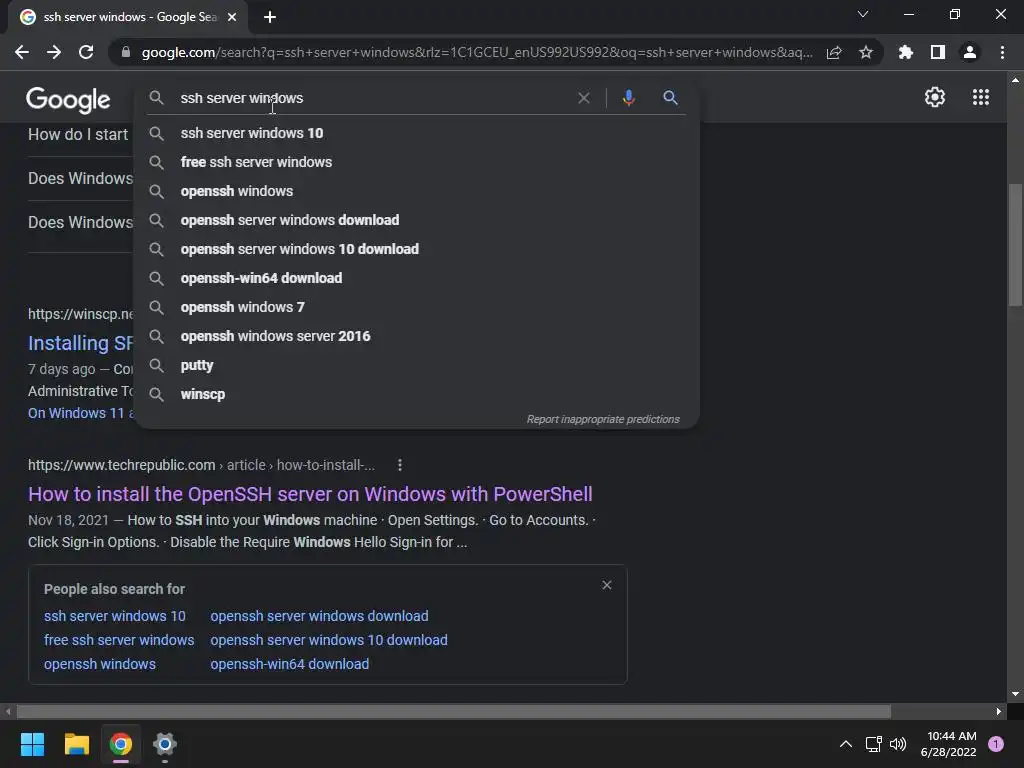Choose the winscp suggestion

click(417, 394)
